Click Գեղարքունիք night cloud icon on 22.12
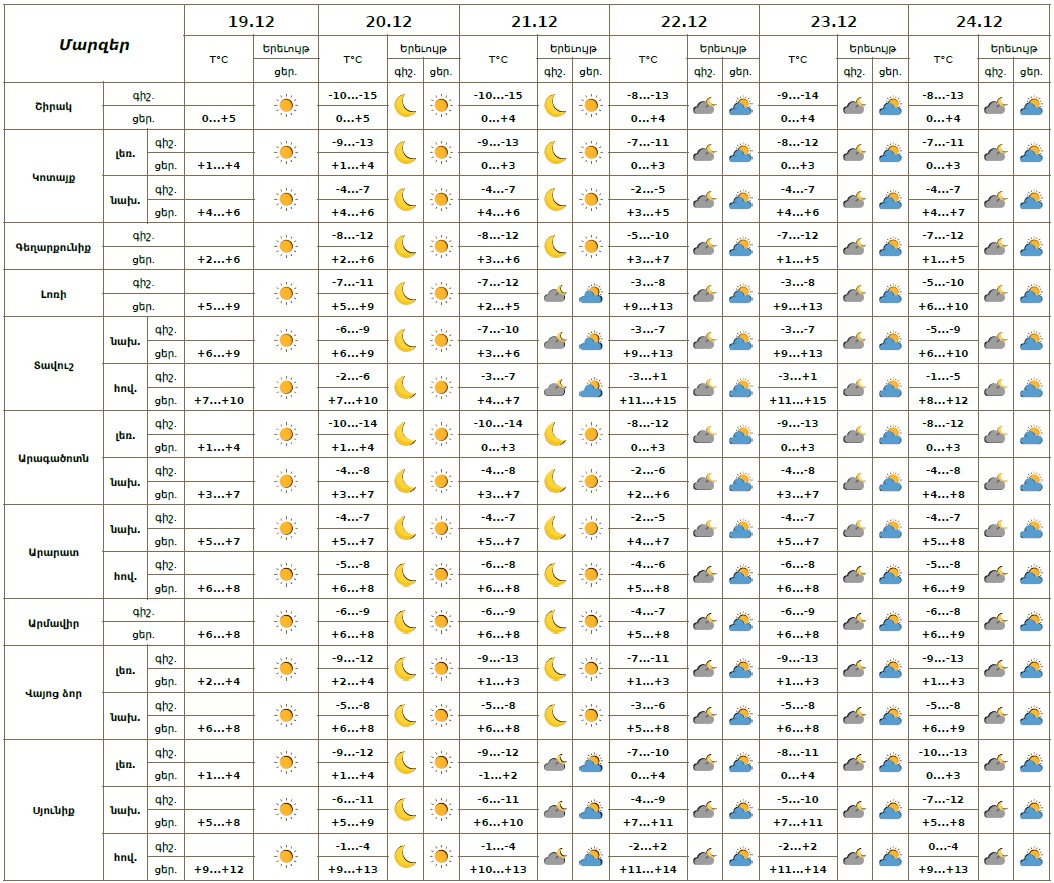Viewport: 1054px width, 883px height. tap(704, 246)
